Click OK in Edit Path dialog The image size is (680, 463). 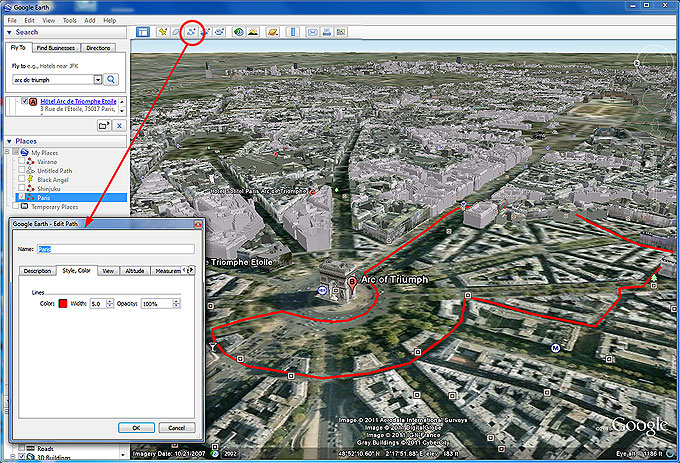136,427
